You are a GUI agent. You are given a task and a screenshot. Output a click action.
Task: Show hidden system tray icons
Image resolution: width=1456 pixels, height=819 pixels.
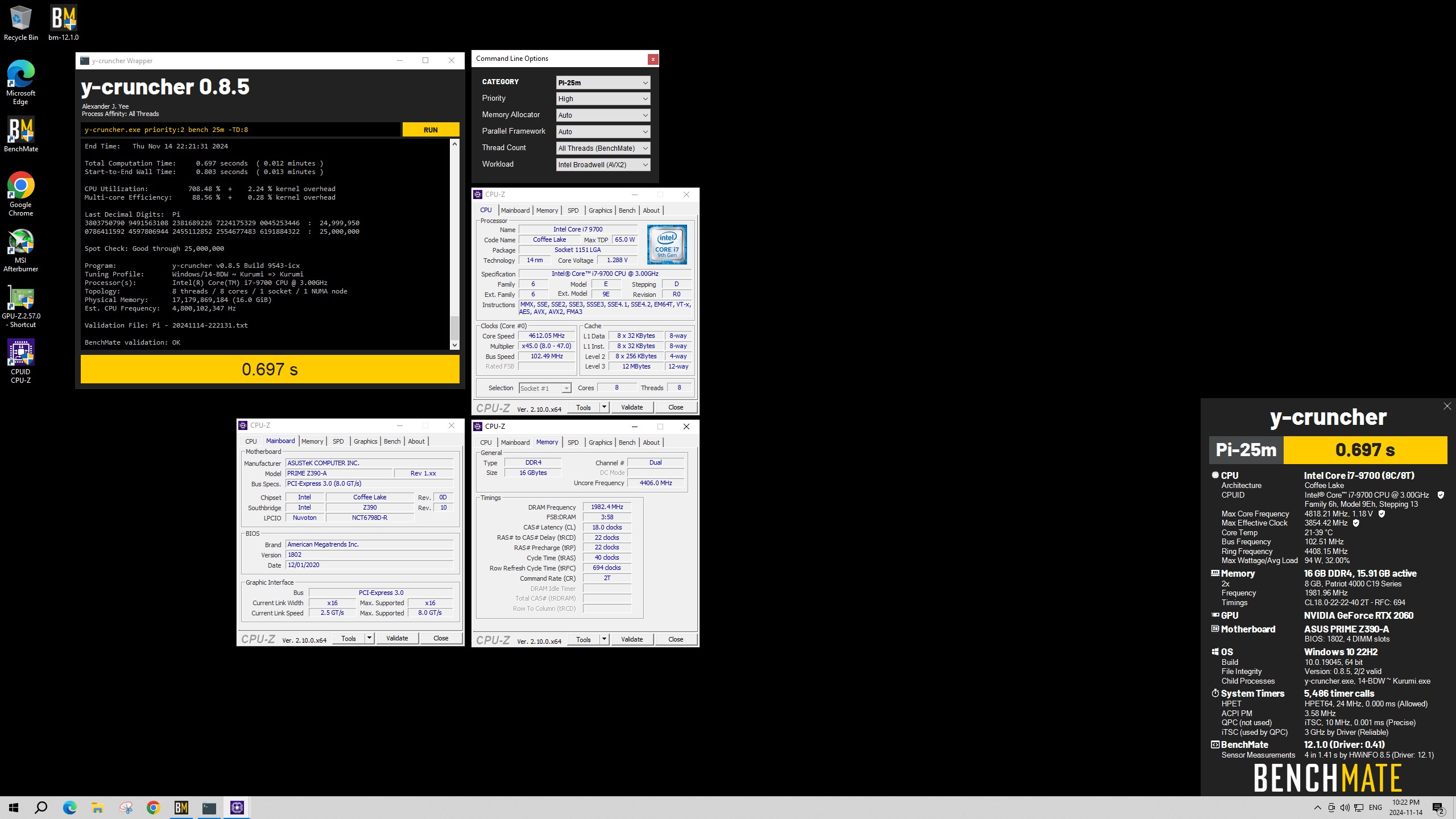click(1317, 808)
